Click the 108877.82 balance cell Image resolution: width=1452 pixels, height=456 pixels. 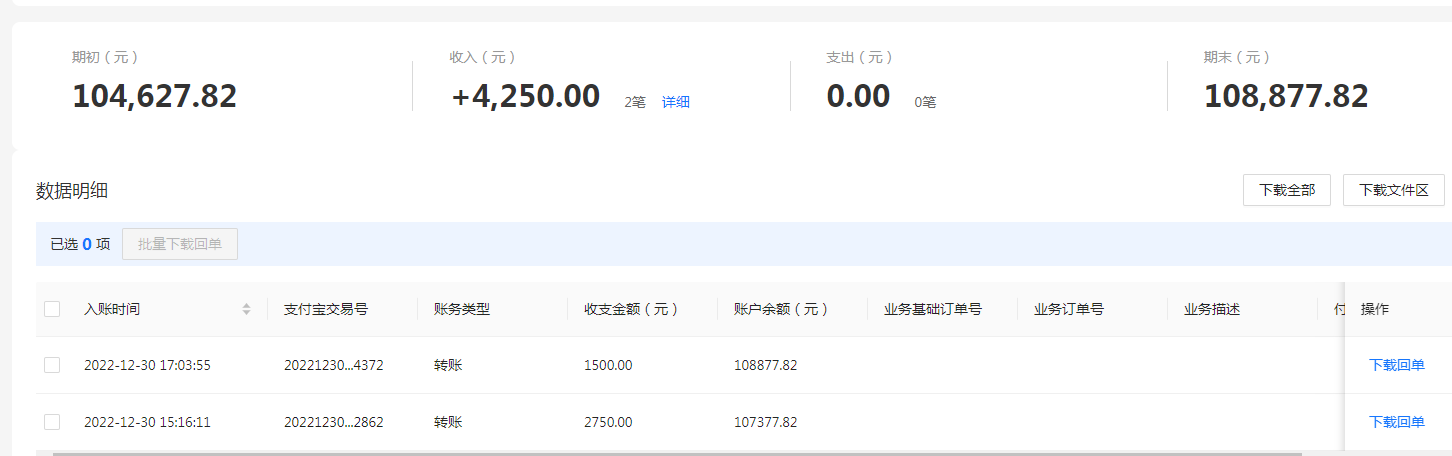point(766,365)
